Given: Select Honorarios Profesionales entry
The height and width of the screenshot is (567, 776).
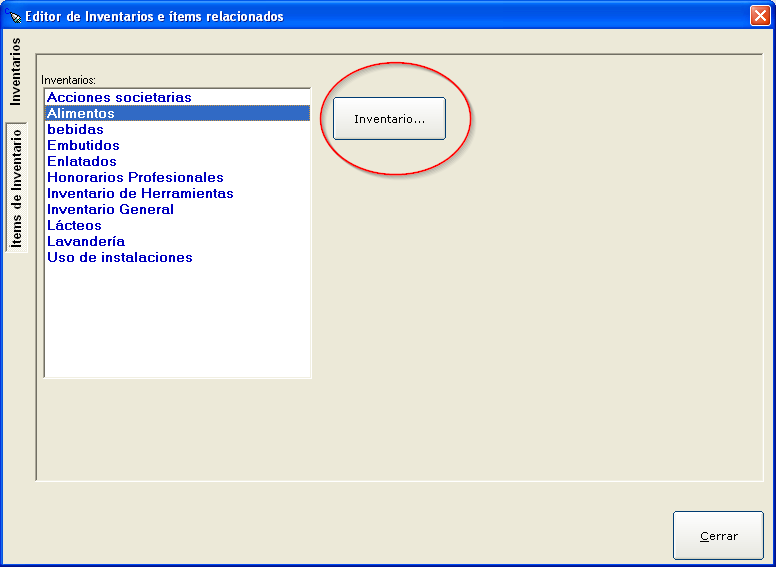Looking at the screenshot, I should (177, 177).
